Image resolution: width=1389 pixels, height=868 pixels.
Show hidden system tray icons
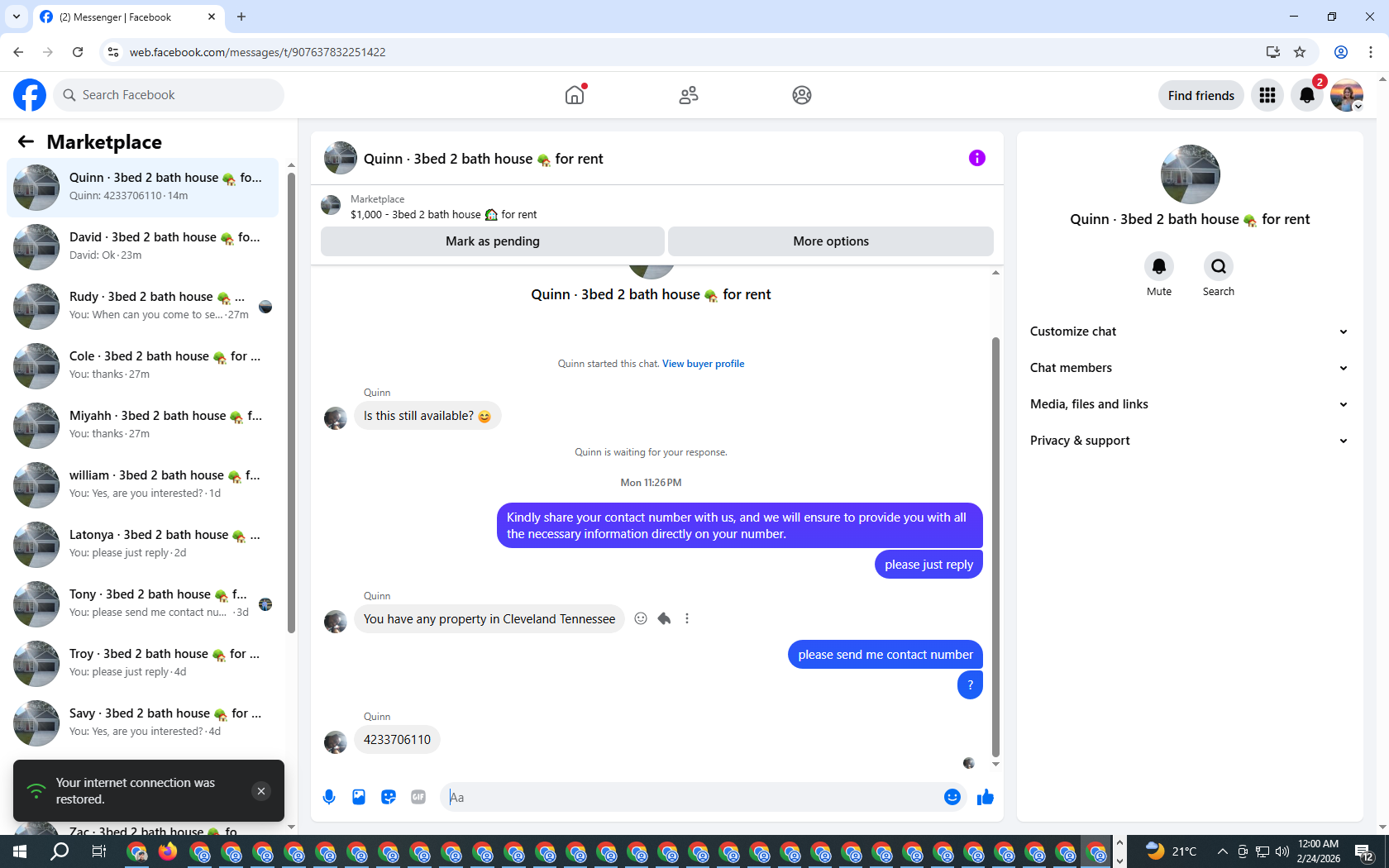(1222, 851)
